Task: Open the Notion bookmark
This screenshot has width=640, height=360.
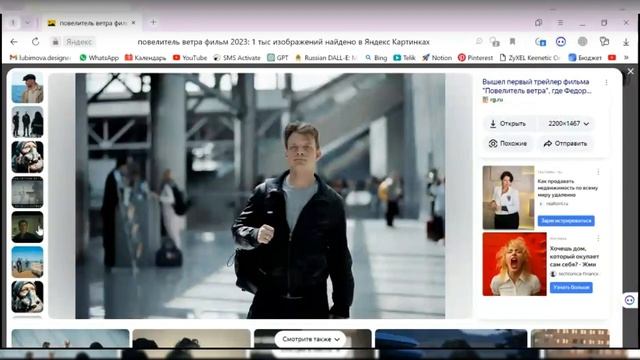Action: (x=437, y=58)
